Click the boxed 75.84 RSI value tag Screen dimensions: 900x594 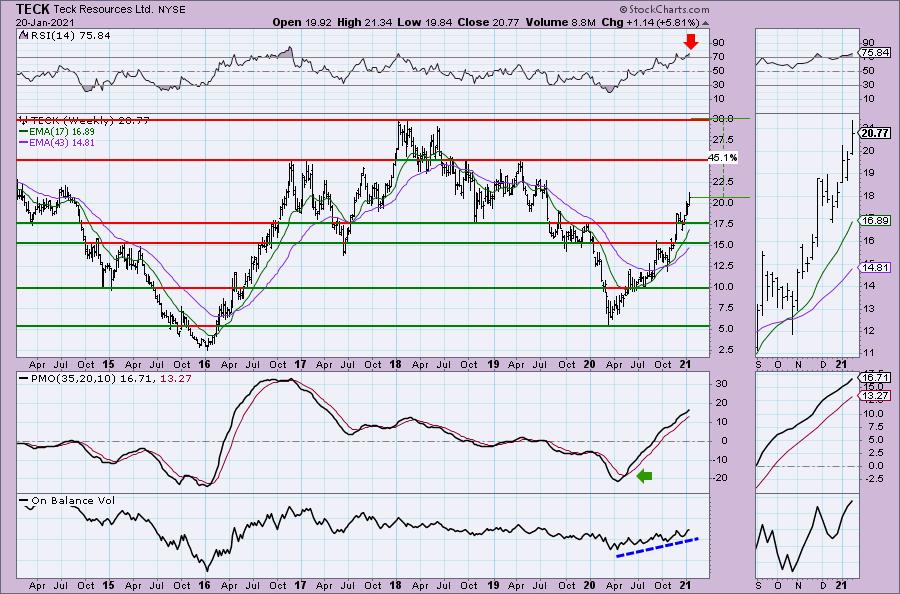[x=876, y=53]
